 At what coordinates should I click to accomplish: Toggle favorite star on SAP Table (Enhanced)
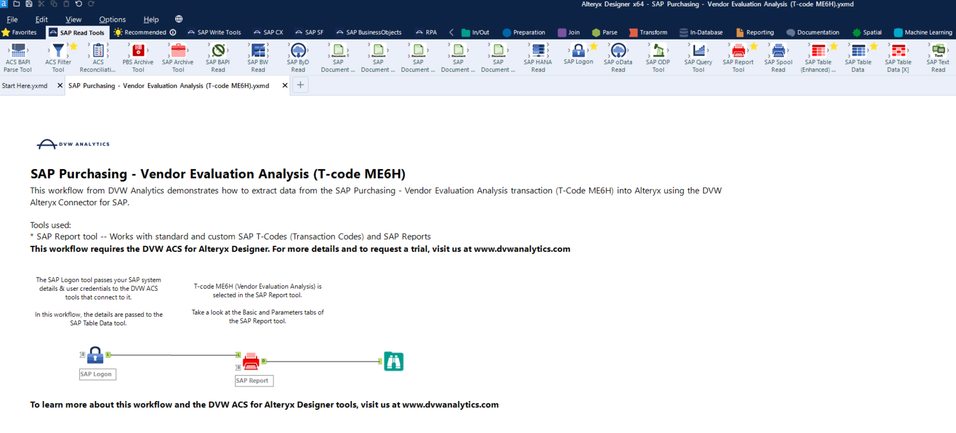click(833, 46)
